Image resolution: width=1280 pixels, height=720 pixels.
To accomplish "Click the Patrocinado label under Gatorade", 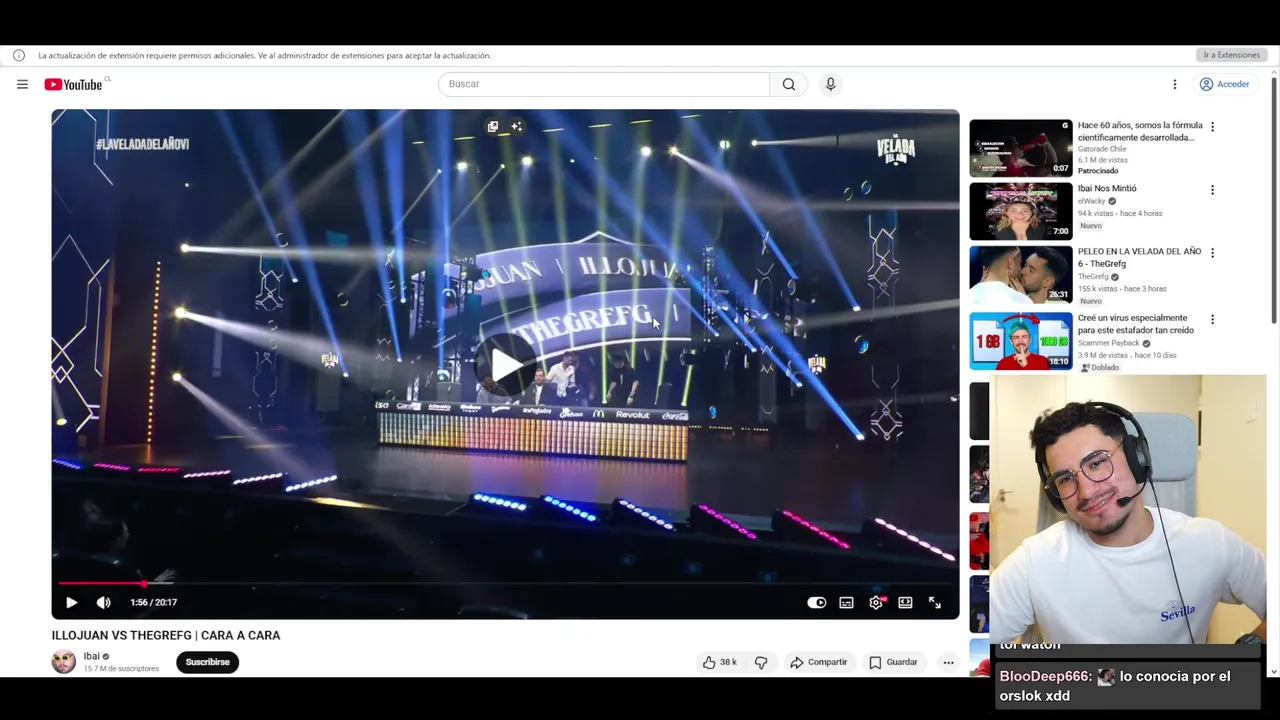I will [x=1098, y=171].
